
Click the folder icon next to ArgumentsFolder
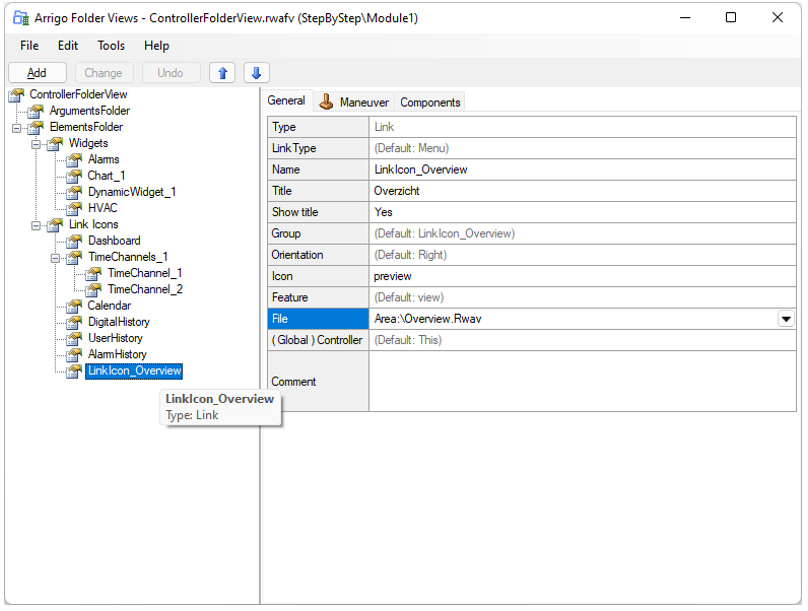(36, 111)
